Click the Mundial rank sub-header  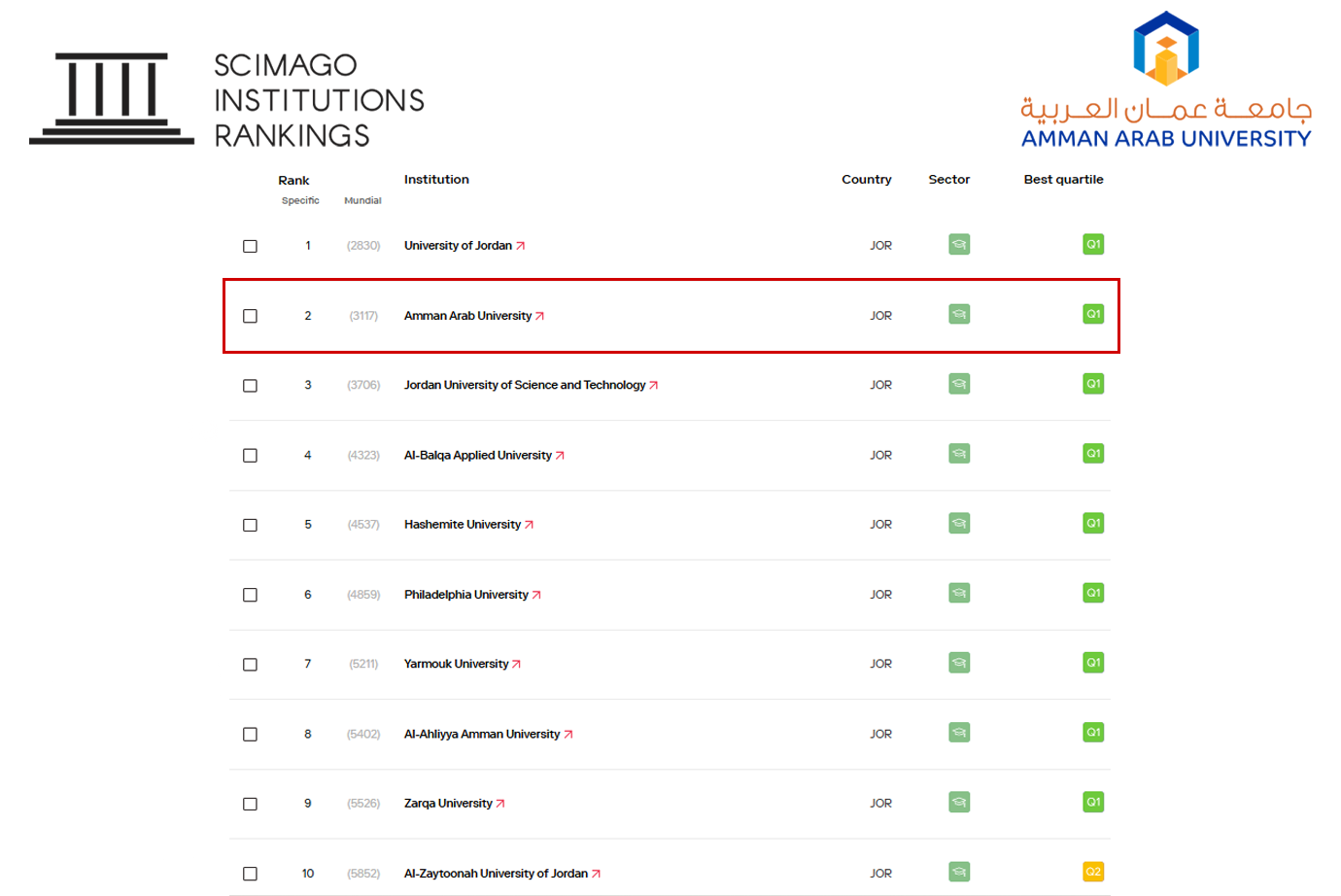[362, 201]
